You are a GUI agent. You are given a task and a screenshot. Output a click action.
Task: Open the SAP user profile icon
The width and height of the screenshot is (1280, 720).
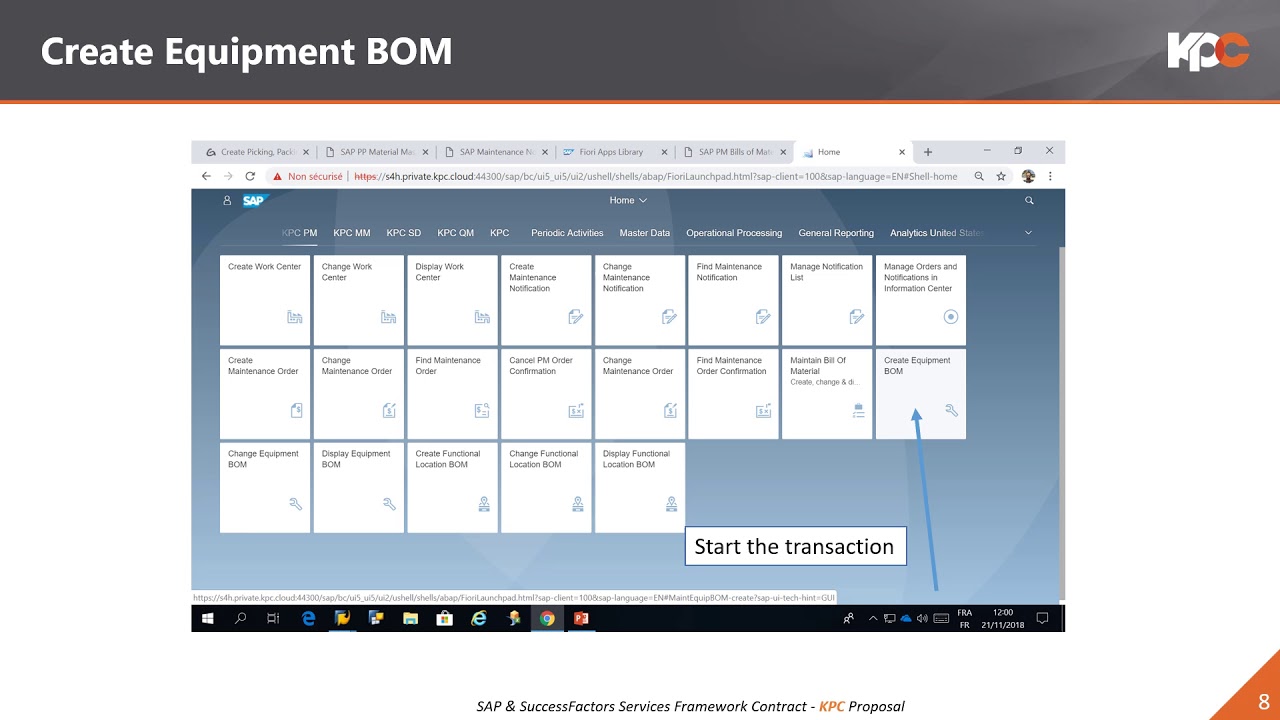(x=227, y=201)
